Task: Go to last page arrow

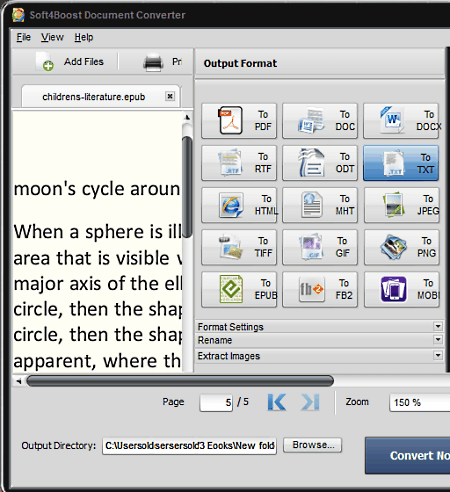Action: click(x=310, y=402)
